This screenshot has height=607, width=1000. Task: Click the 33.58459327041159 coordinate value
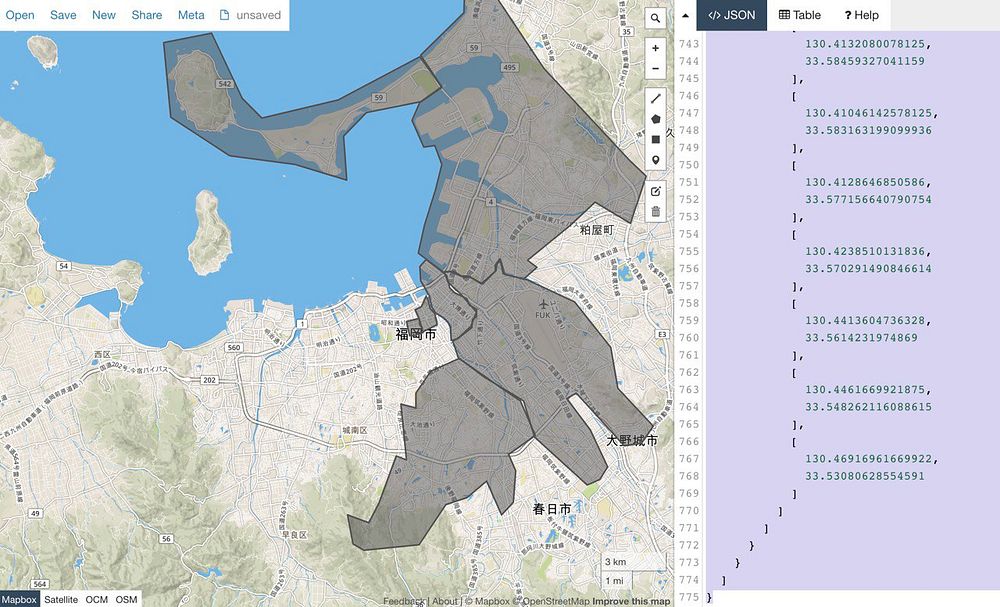[x=864, y=61]
